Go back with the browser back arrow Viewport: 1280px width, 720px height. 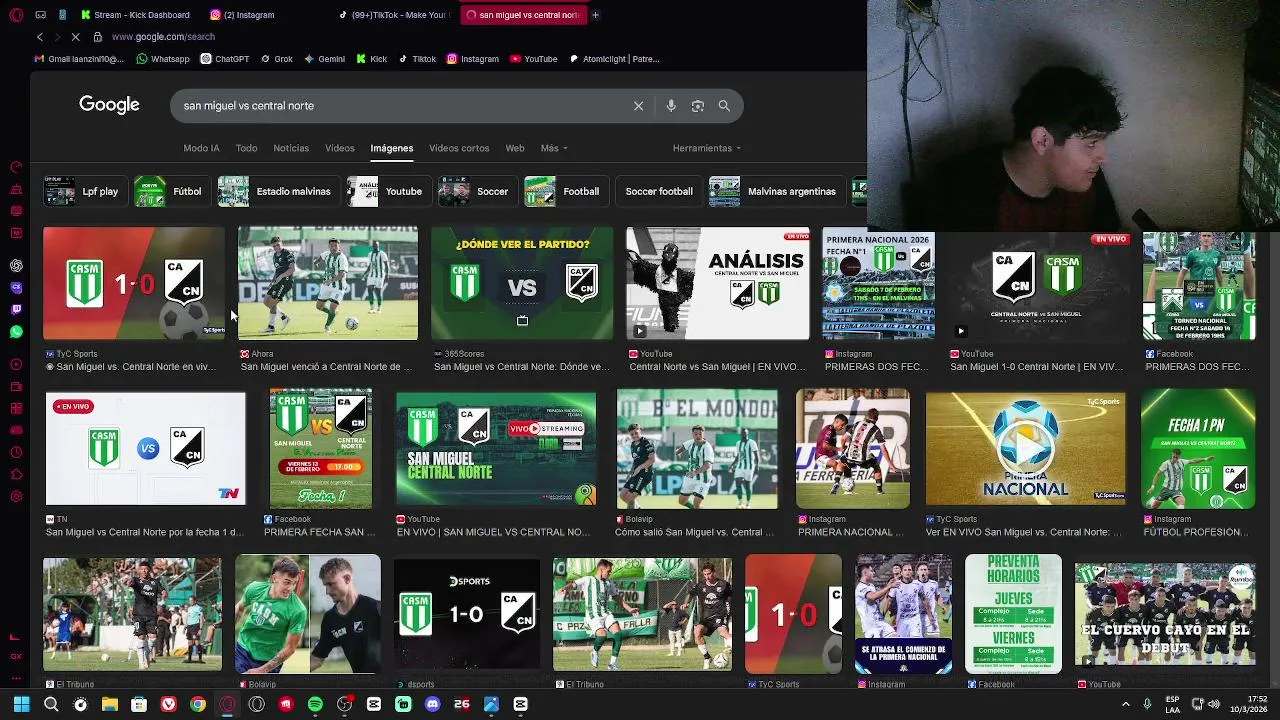pyautogui.click(x=40, y=37)
